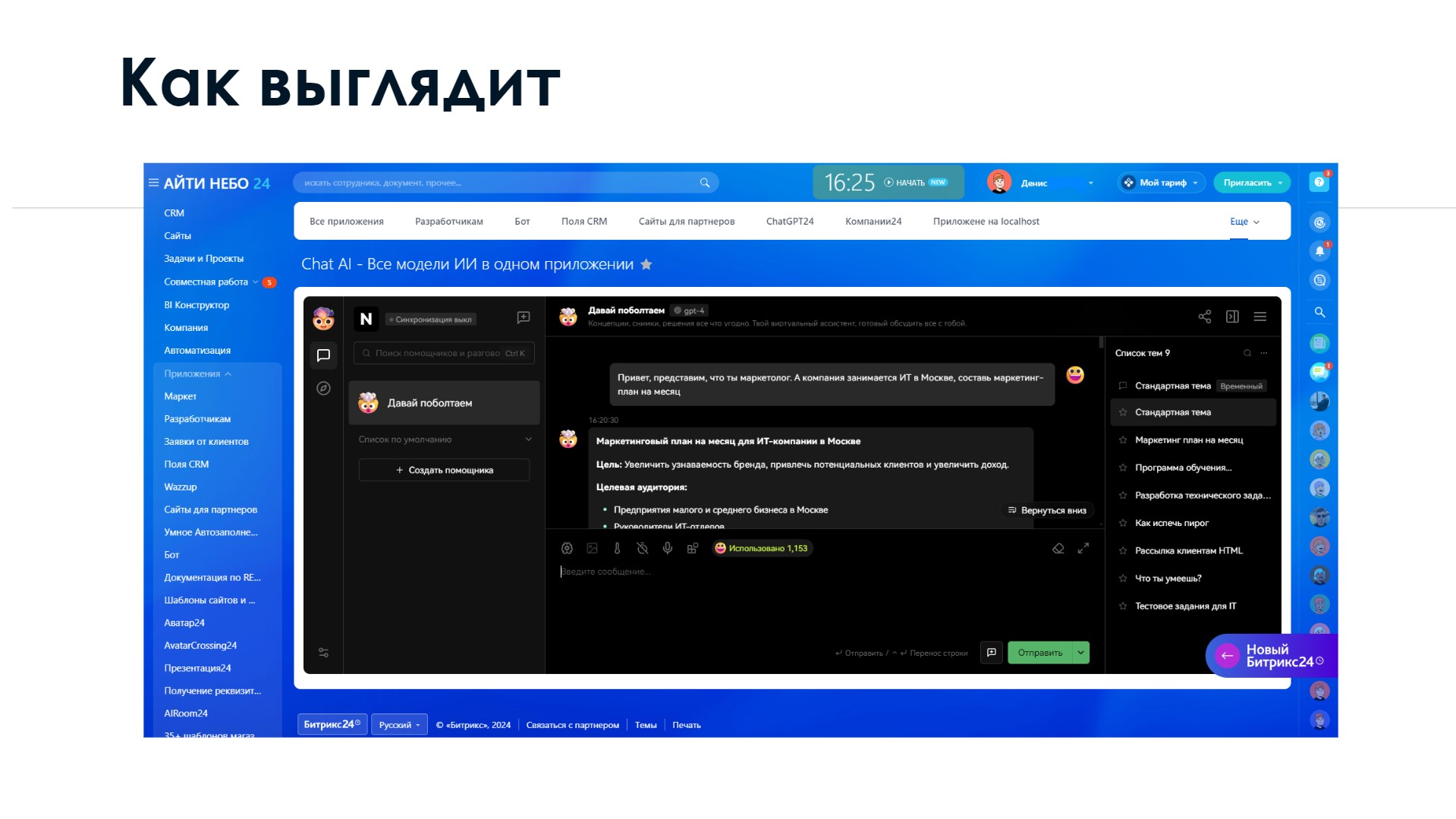Star the topic 'Что ты умеешь?'
Screen dimensions: 1456x819
[1123, 578]
